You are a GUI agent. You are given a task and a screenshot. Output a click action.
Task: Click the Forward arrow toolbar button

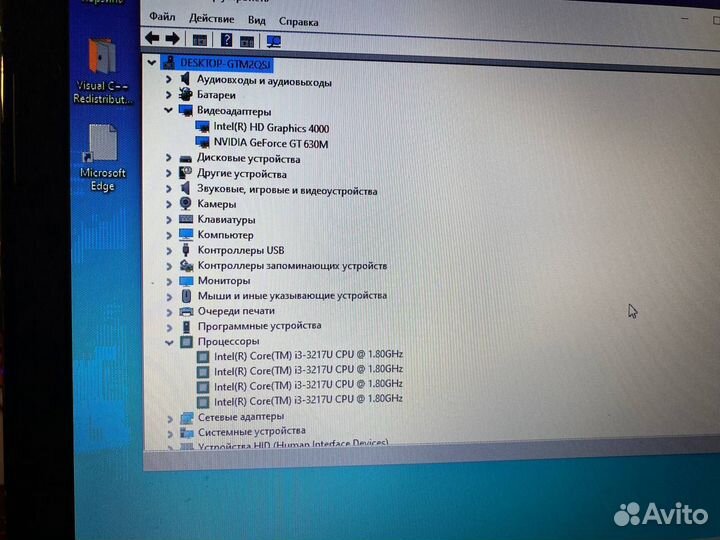click(x=173, y=39)
